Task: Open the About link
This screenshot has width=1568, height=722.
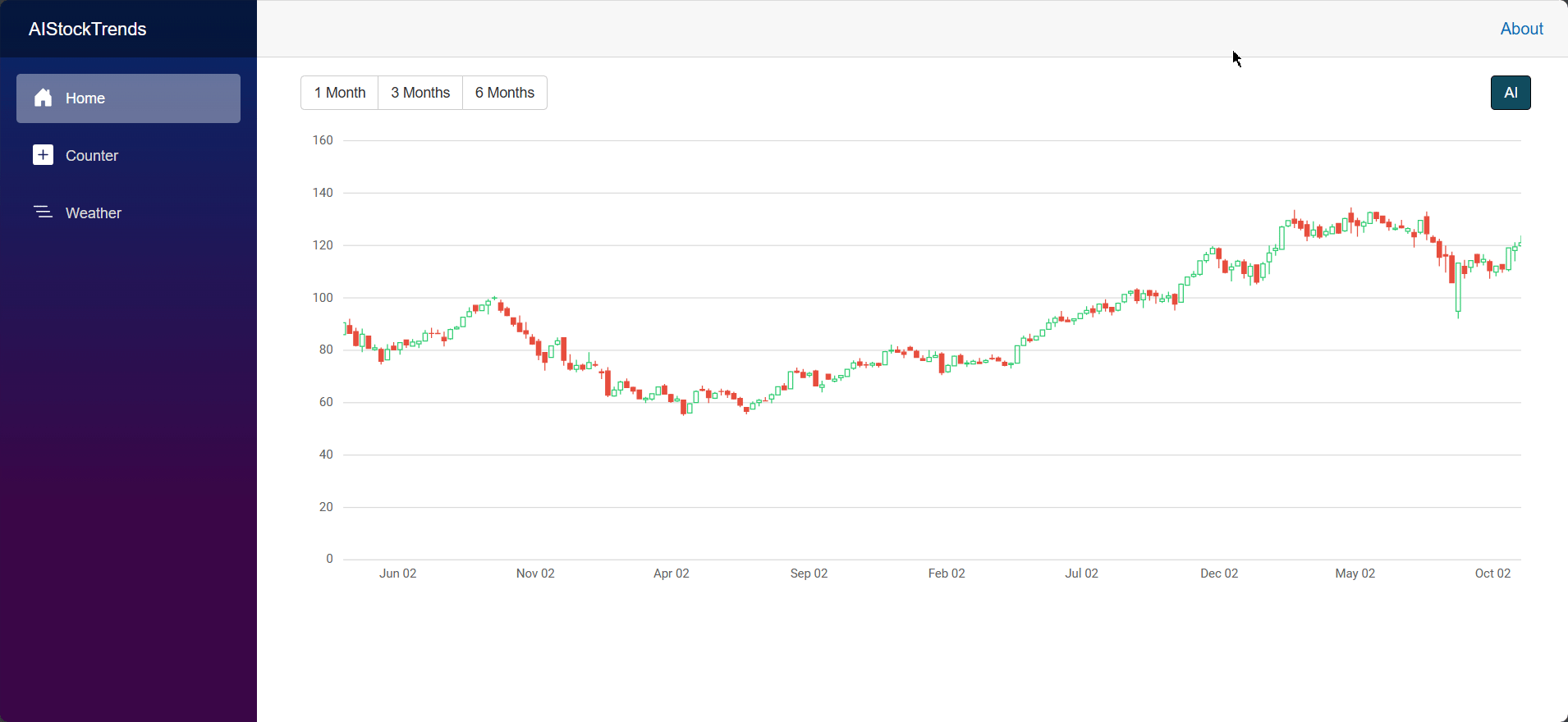Action: click(x=1521, y=29)
